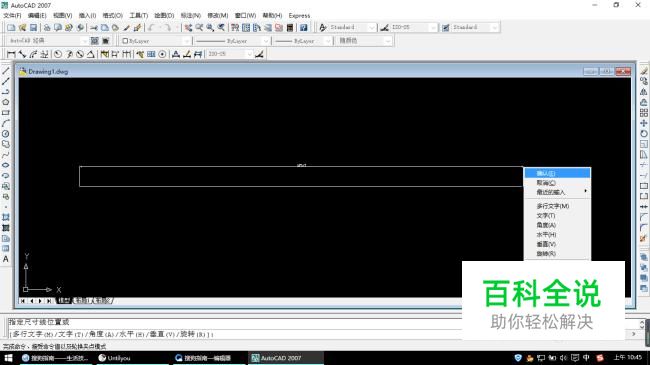This screenshot has height=365, width=650.
Task: Switch to the 布局1 layout tab
Action: (x=82, y=301)
